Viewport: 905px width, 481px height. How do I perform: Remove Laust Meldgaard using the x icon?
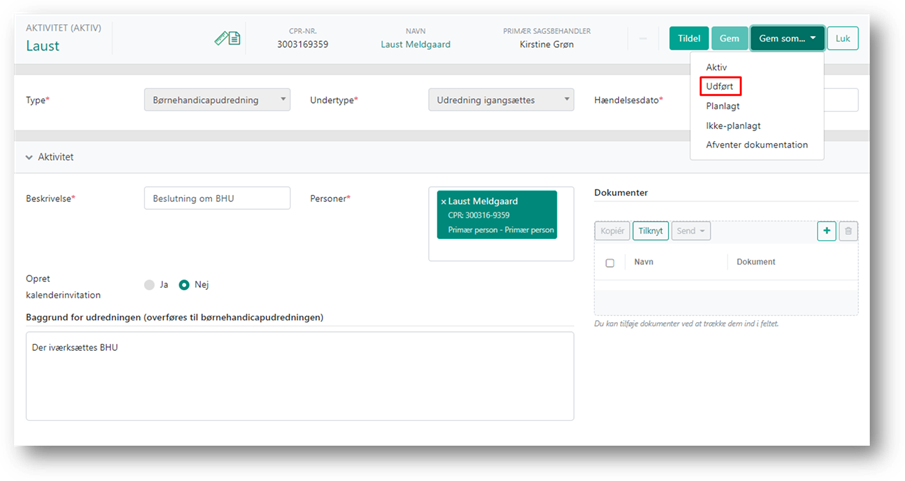[443, 202]
